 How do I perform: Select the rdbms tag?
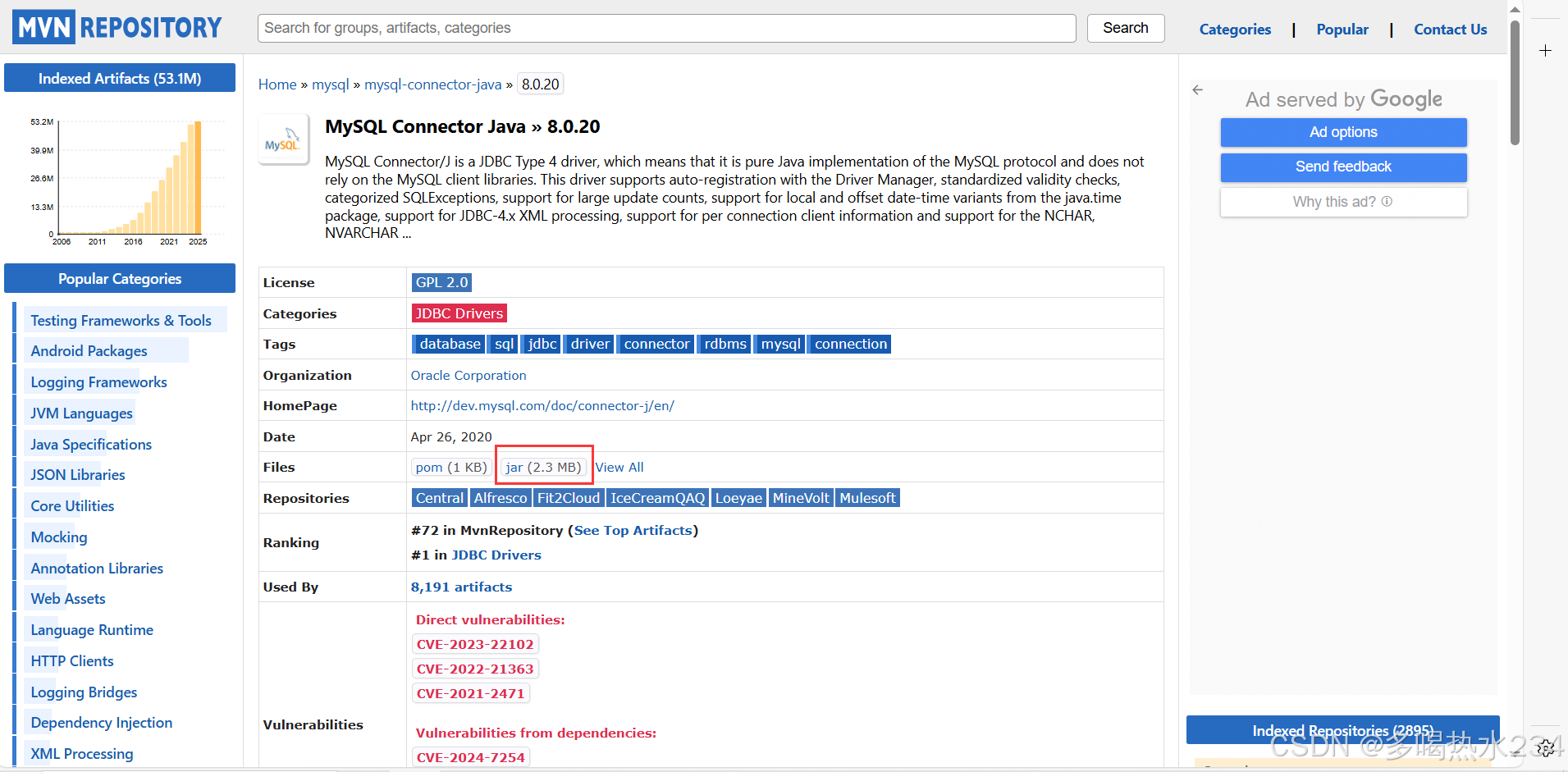tap(725, 345)
